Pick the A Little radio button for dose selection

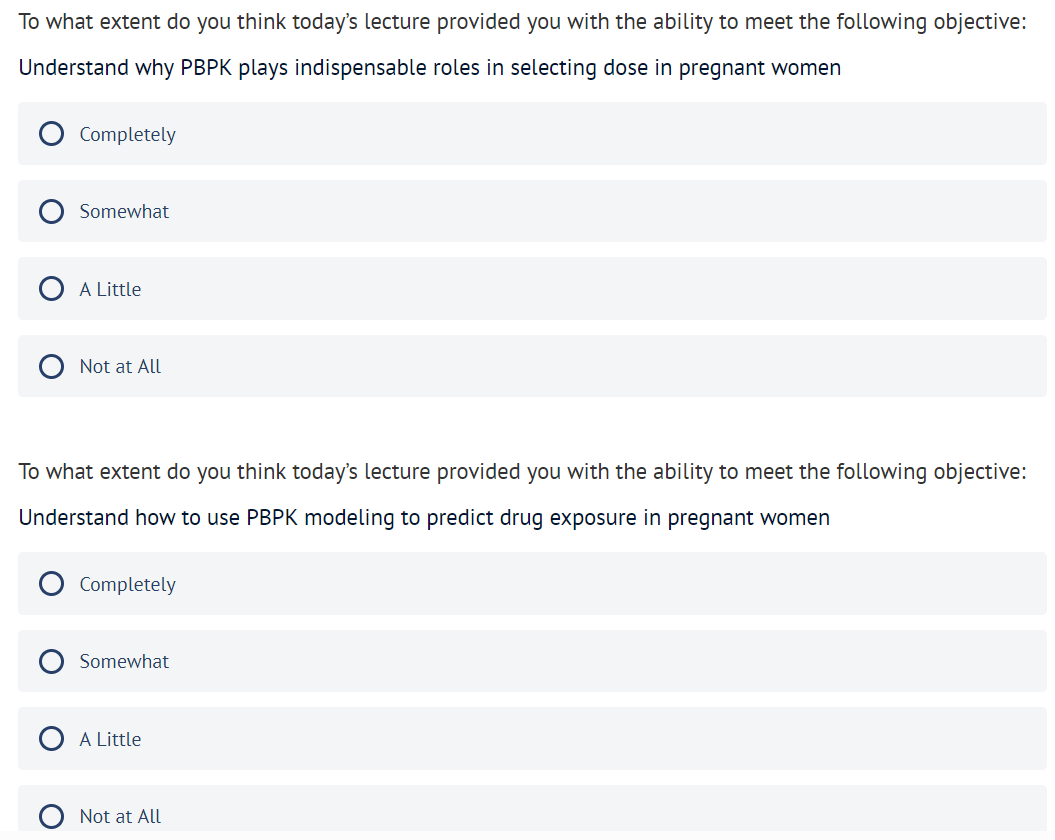(52, 289)
